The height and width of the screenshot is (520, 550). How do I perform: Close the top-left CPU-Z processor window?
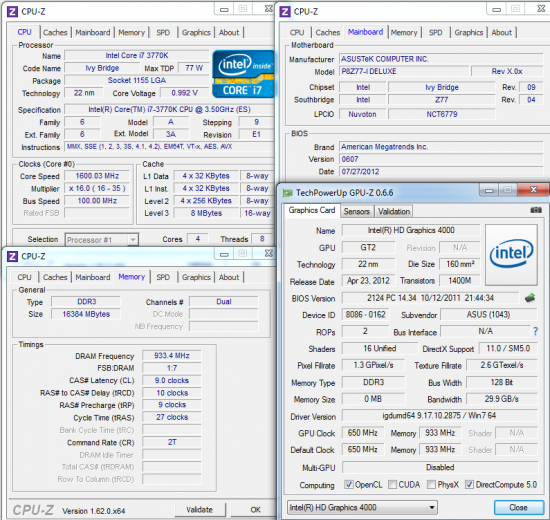pos(268,9)
